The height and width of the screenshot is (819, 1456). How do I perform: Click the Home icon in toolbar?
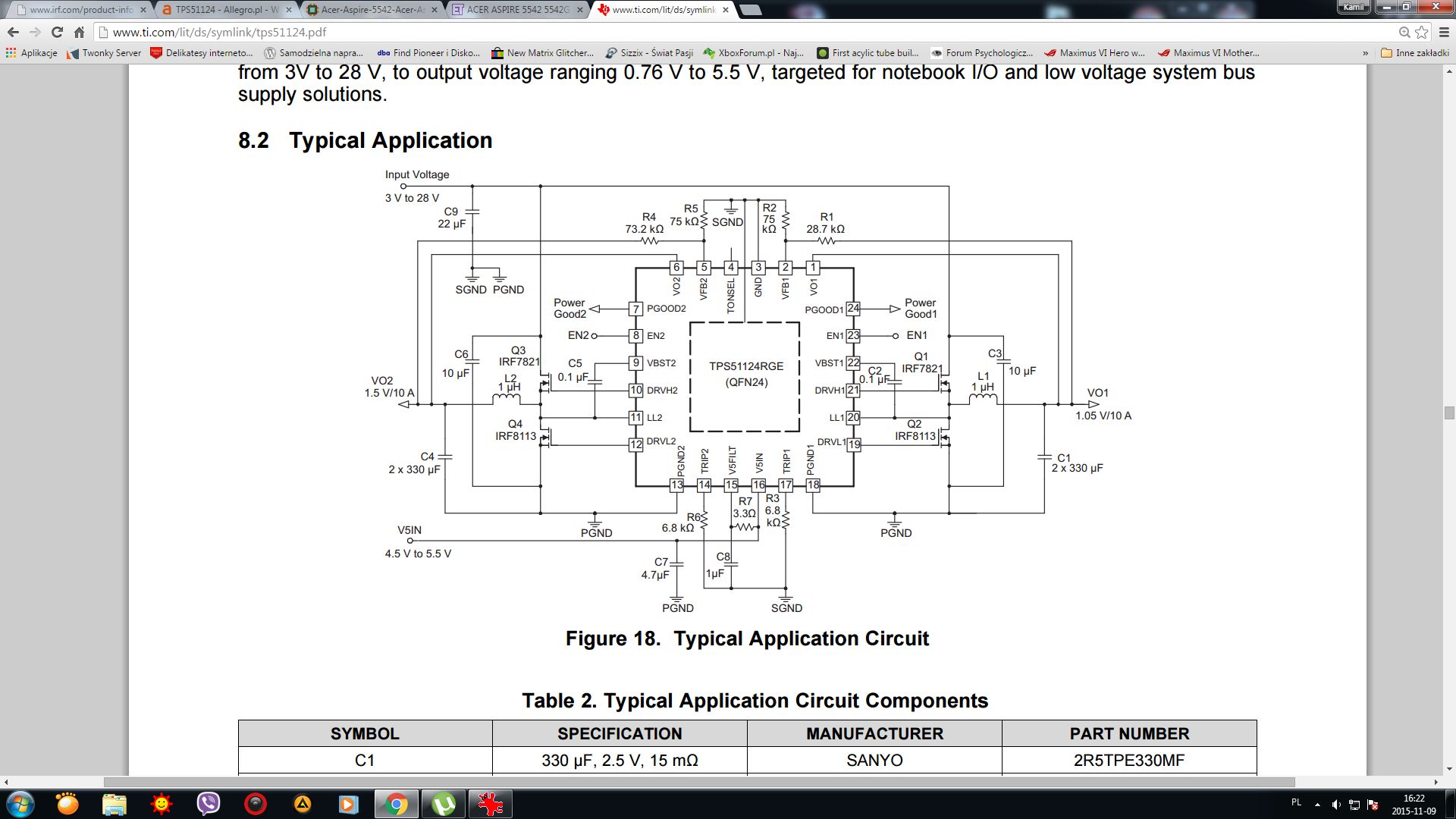79,32
